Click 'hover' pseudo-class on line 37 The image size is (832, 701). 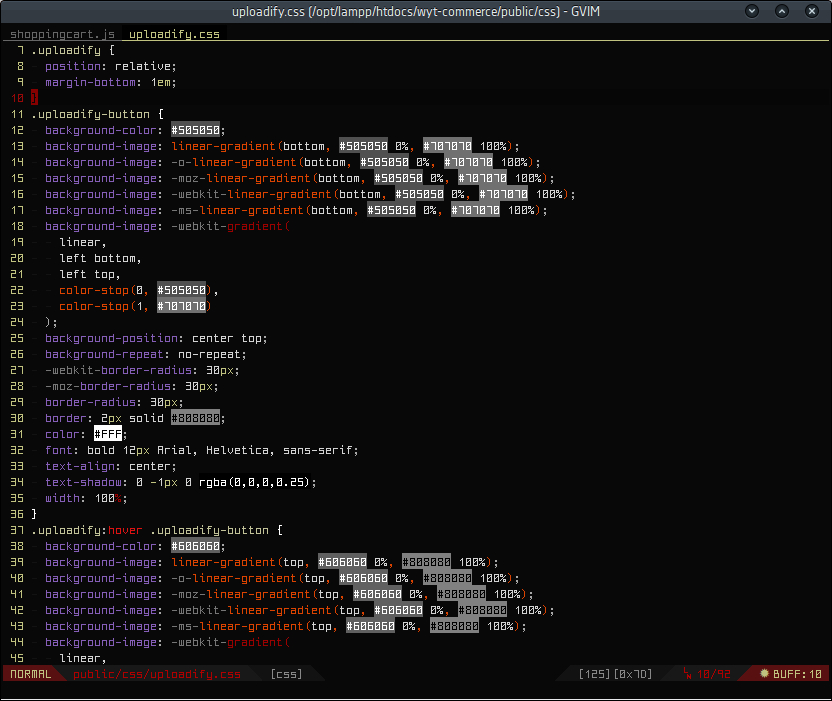125,530
